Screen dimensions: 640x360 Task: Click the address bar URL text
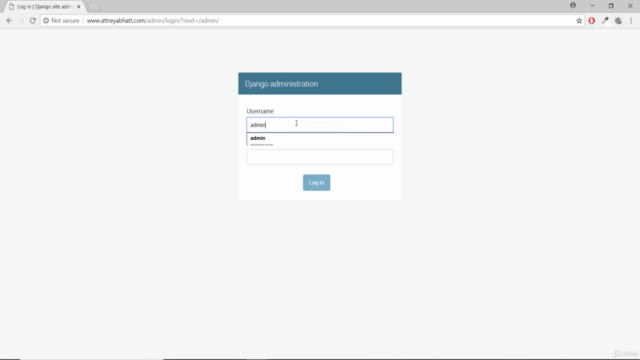[153, 21]
